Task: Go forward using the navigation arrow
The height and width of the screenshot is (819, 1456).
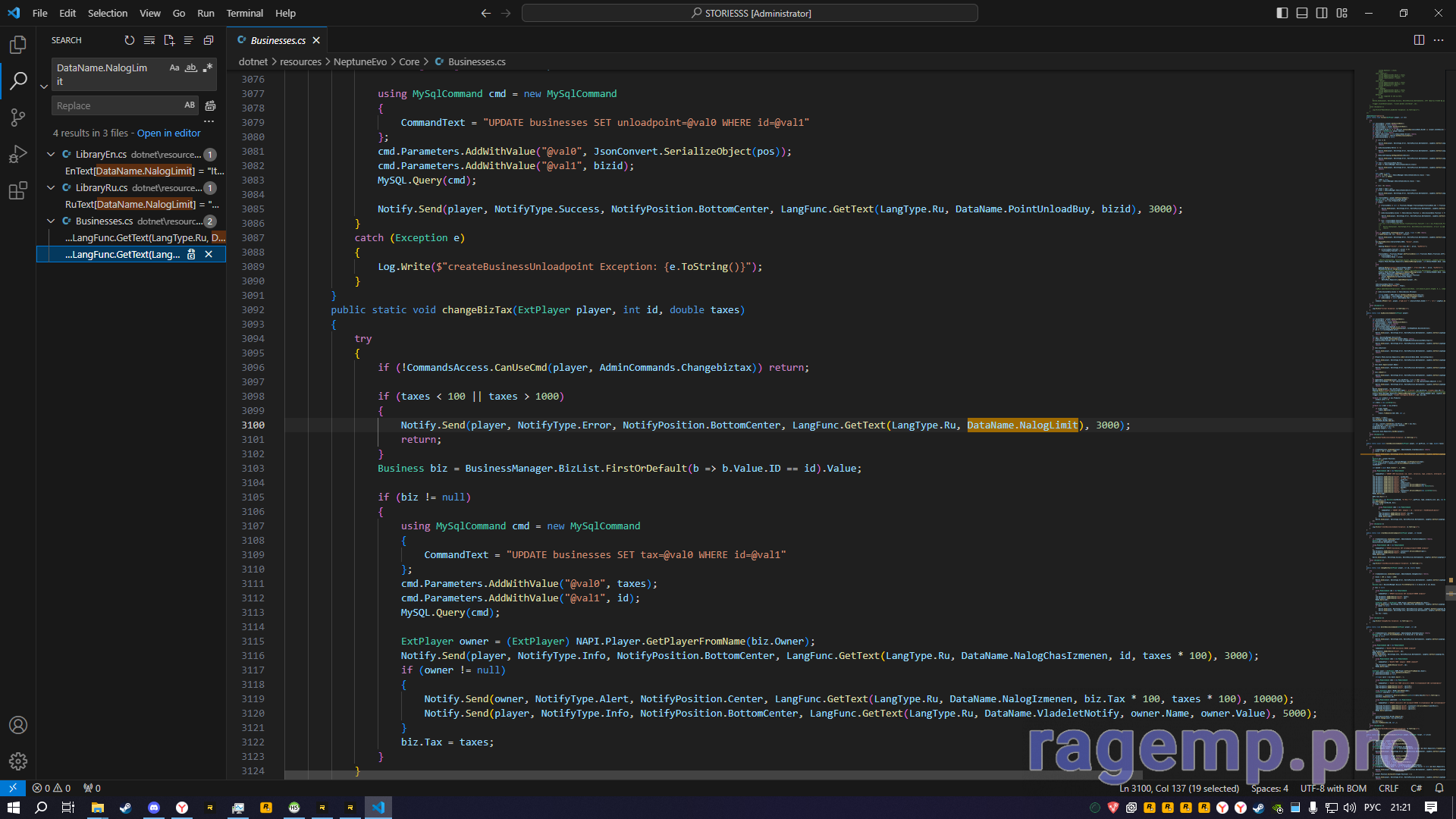Action: point(506,13)
